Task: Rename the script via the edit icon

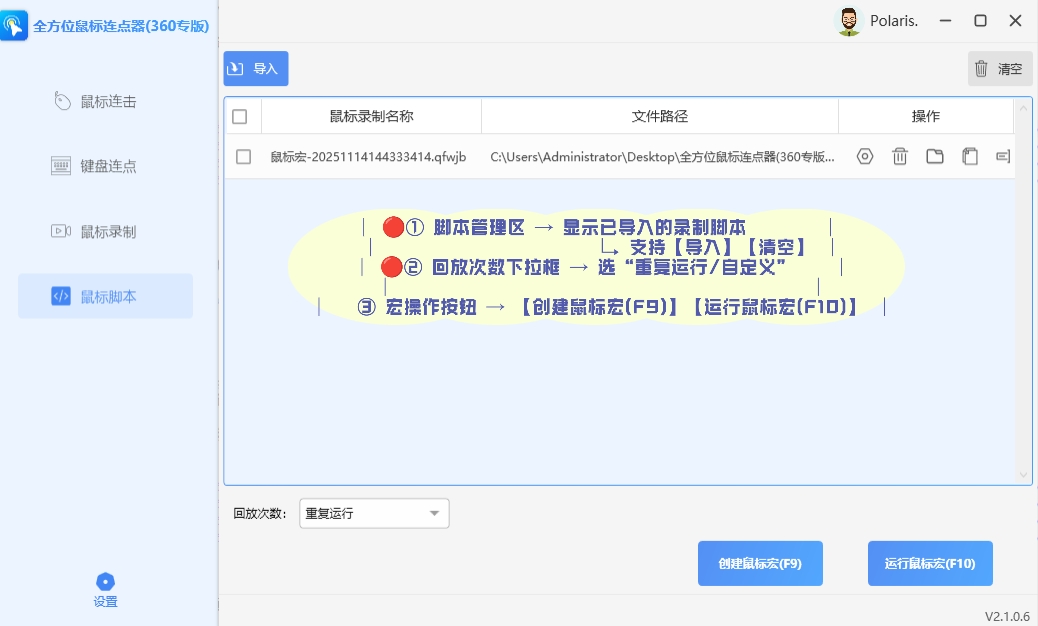Action: [x=1005, y=156]
